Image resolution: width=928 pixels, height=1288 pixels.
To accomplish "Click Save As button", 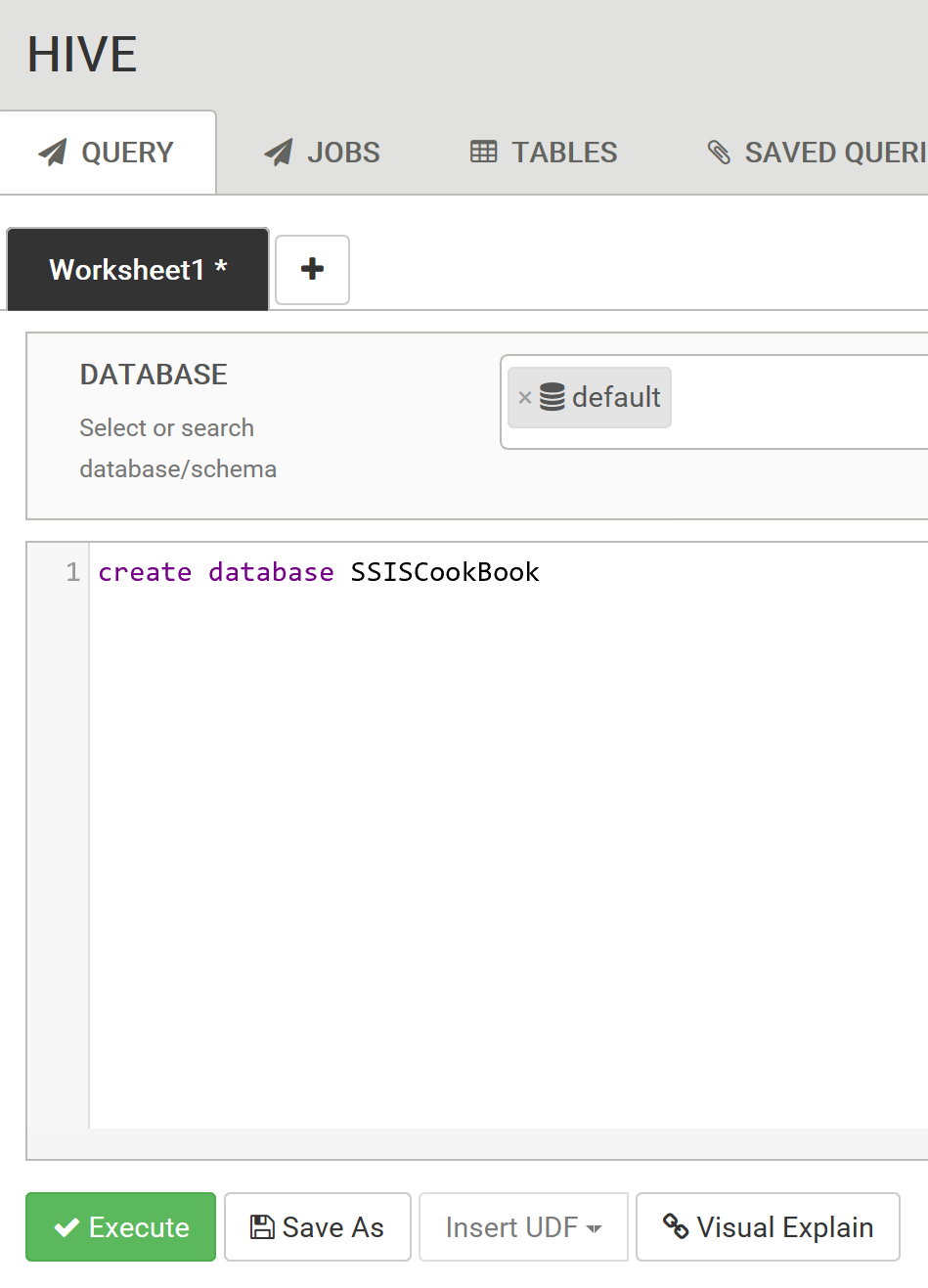I will [x=318, y=1226].
